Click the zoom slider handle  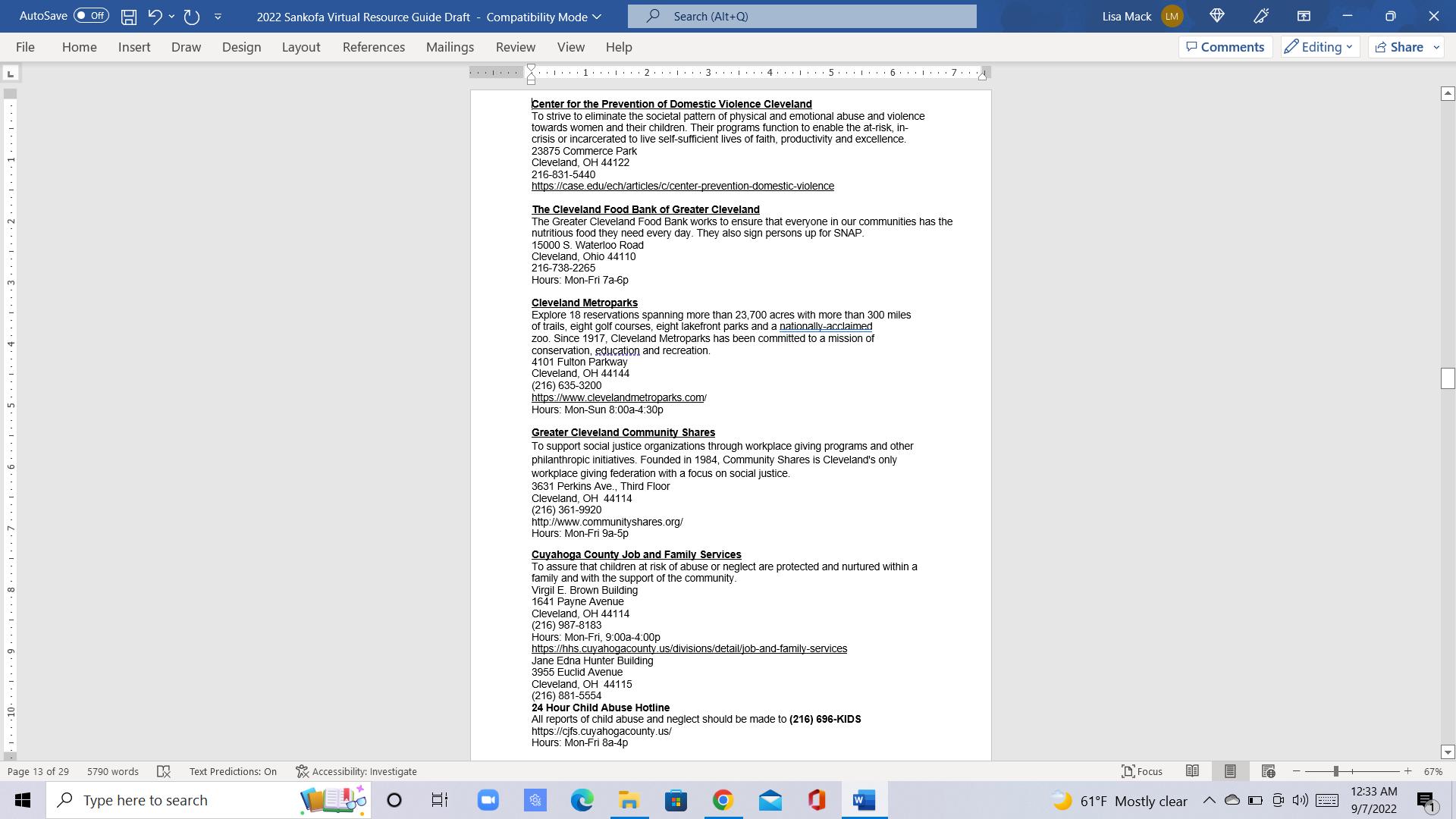[1335, 771]
